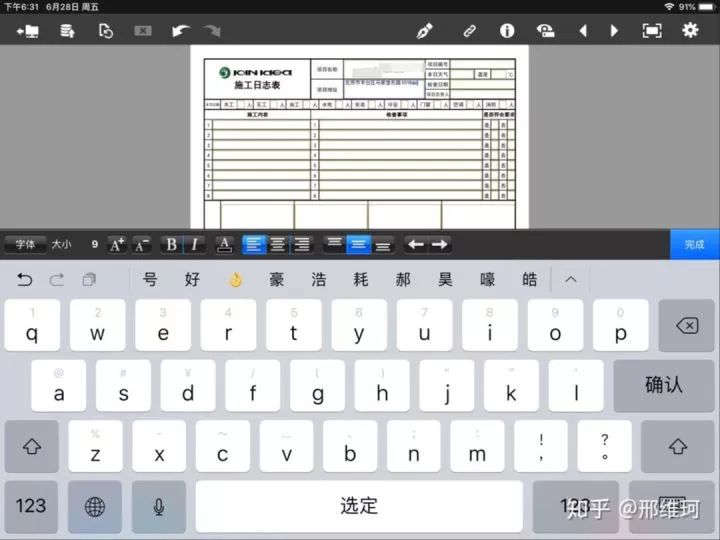The height and width of the screenshot is (540, 720).
Task: Tap the blue 完成 done button
Action: coord(695,244)
